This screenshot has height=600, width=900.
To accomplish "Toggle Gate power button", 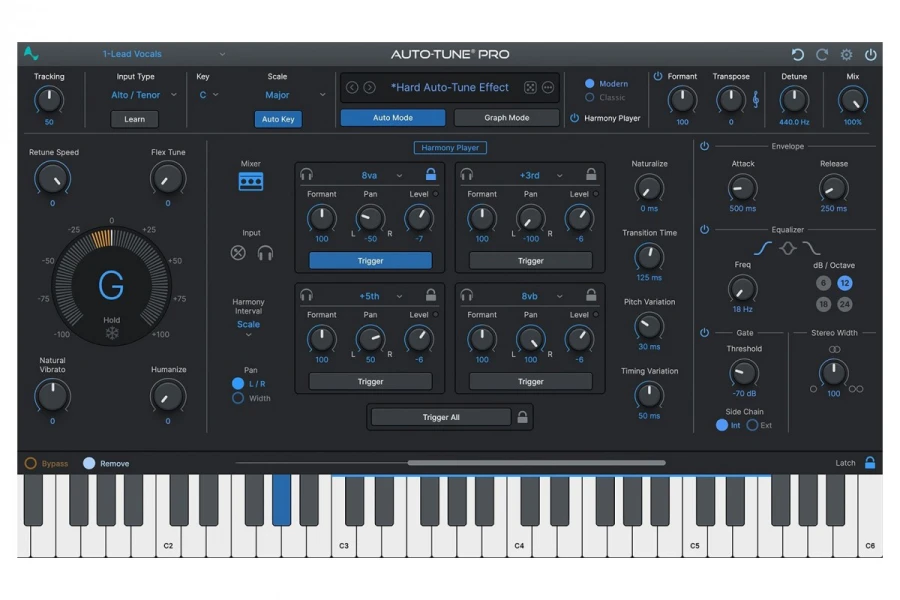I will [704, 333].
